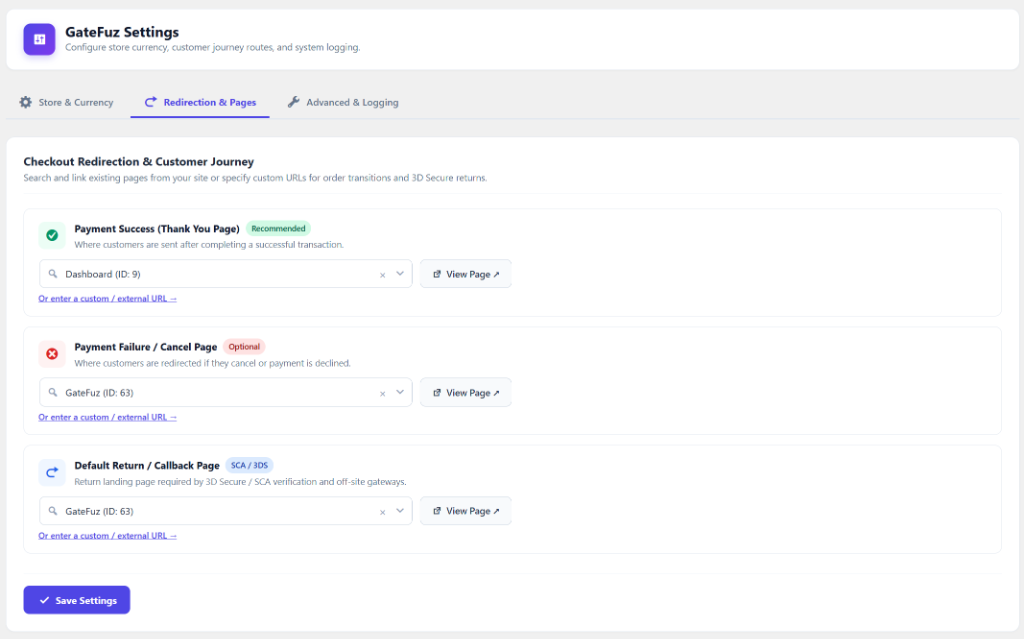Click external link icon on Payment Success View Page

click(437, 274)
